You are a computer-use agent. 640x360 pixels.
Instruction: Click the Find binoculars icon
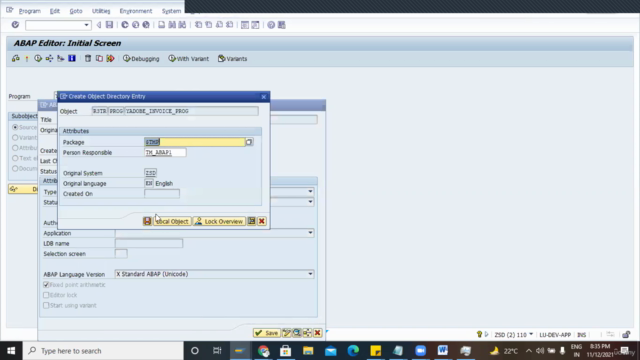tap(172, 25)
